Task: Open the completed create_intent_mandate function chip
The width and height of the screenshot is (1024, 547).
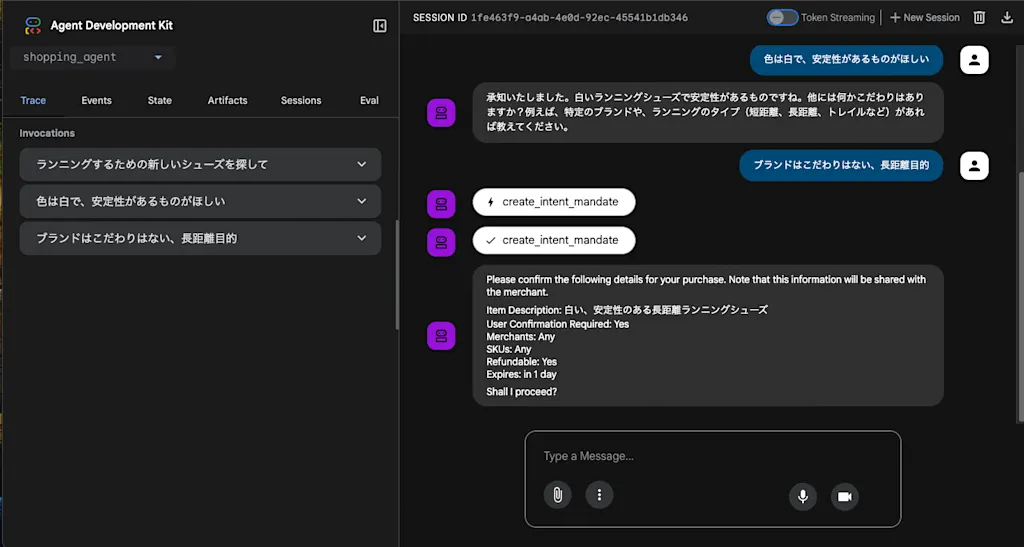Action: pos(554,240)
